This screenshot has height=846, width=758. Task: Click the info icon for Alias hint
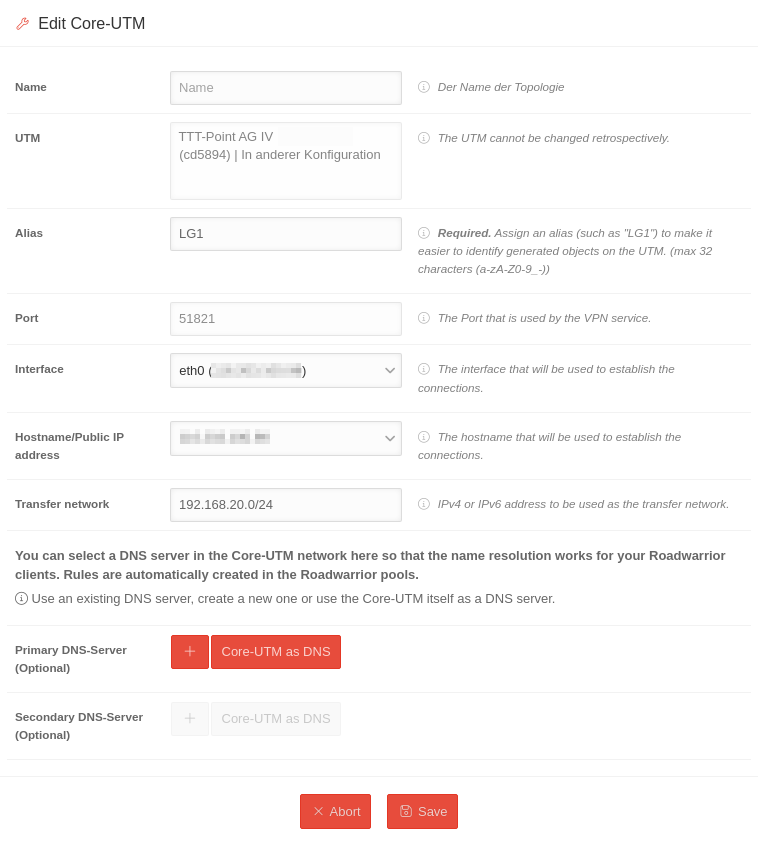tap(424, 233)
